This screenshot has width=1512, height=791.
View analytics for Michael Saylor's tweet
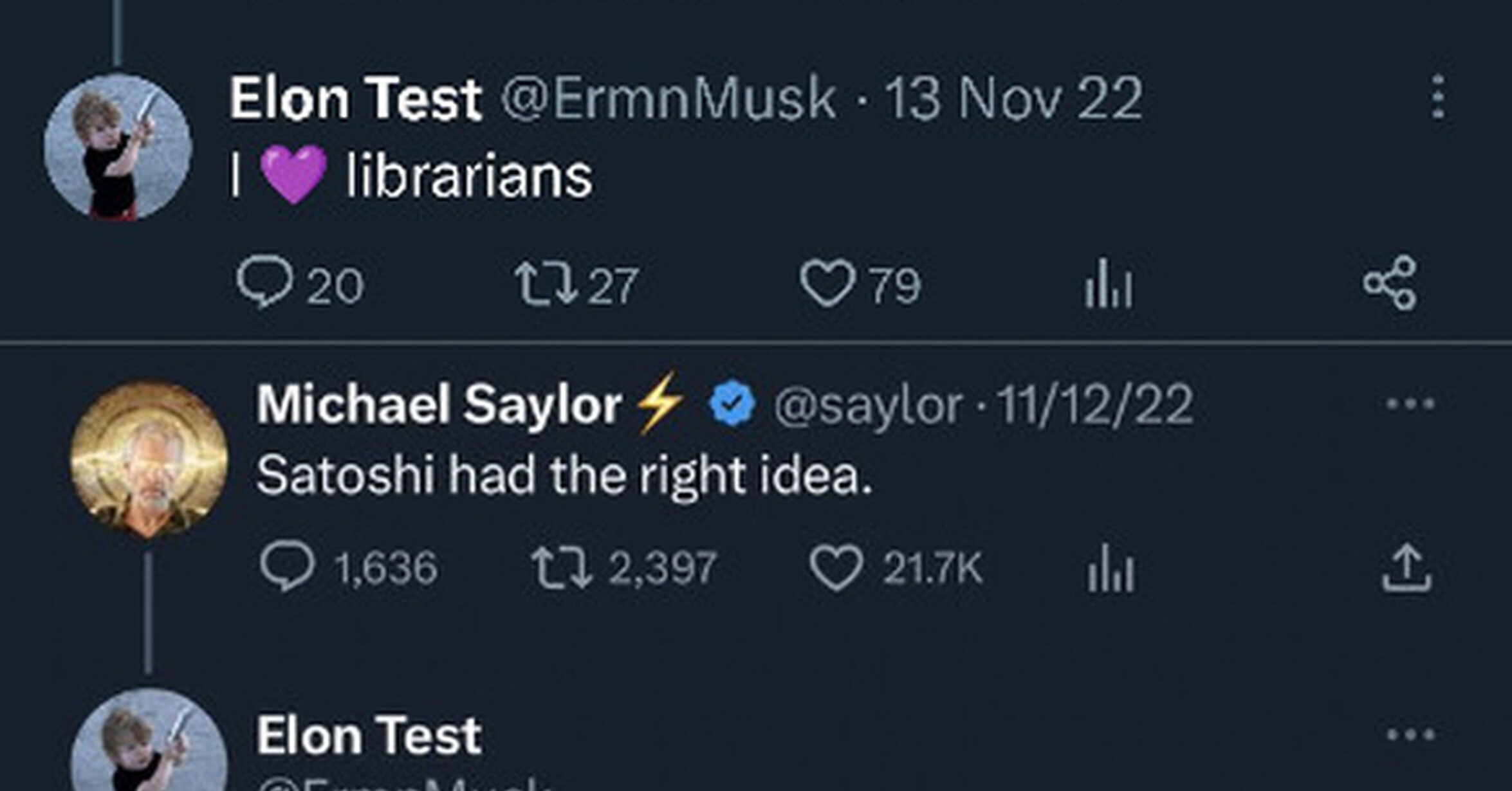[x=1111, y=568]
